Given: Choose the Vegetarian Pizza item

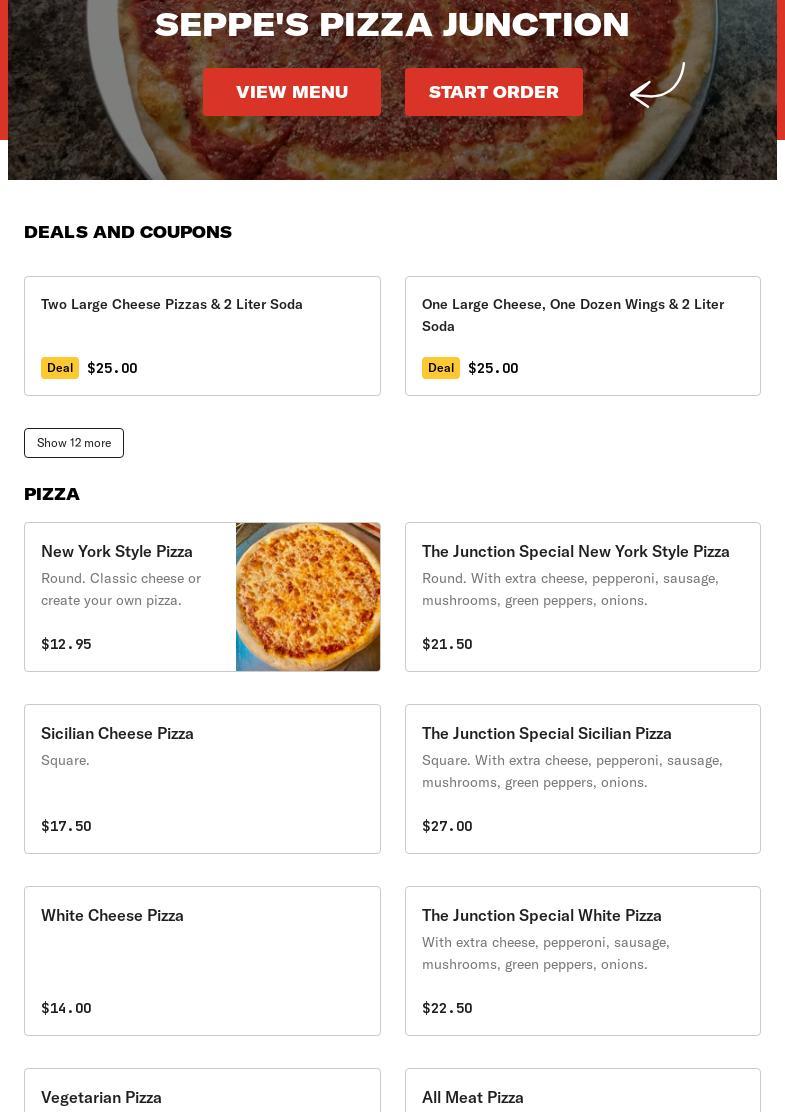Looking at the screenshot, I should [x=101, y=1097].
